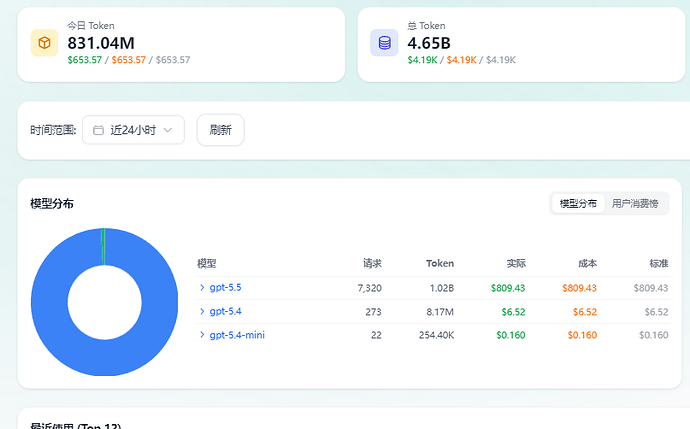Switch to the 模型分布 tab
This screenshot has width=690, height=429.
578,203
